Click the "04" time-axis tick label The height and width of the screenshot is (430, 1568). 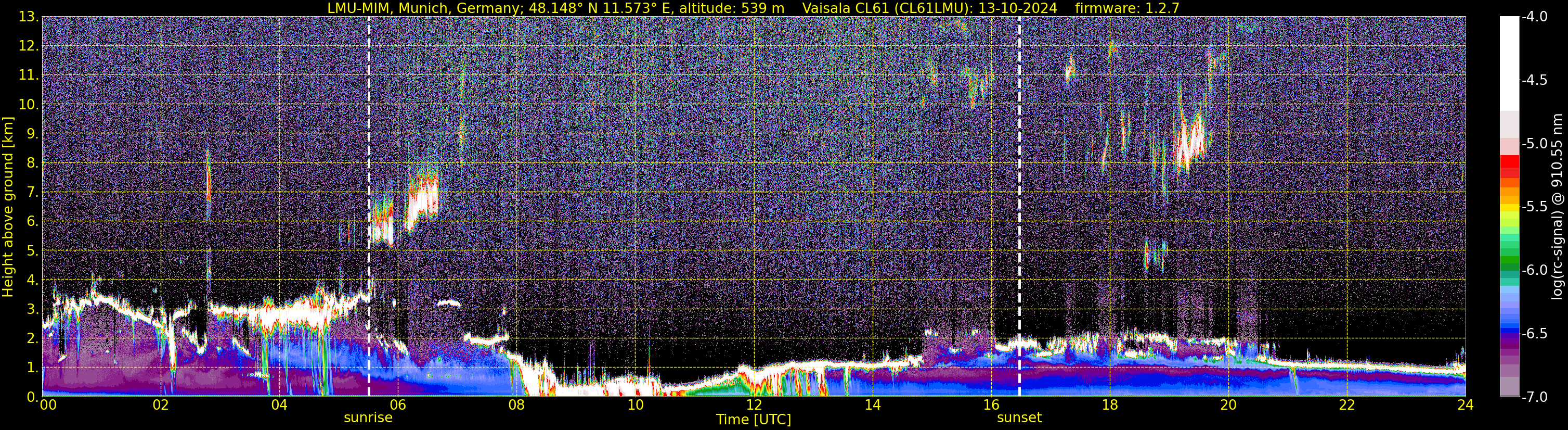click(x=279, y=405)
